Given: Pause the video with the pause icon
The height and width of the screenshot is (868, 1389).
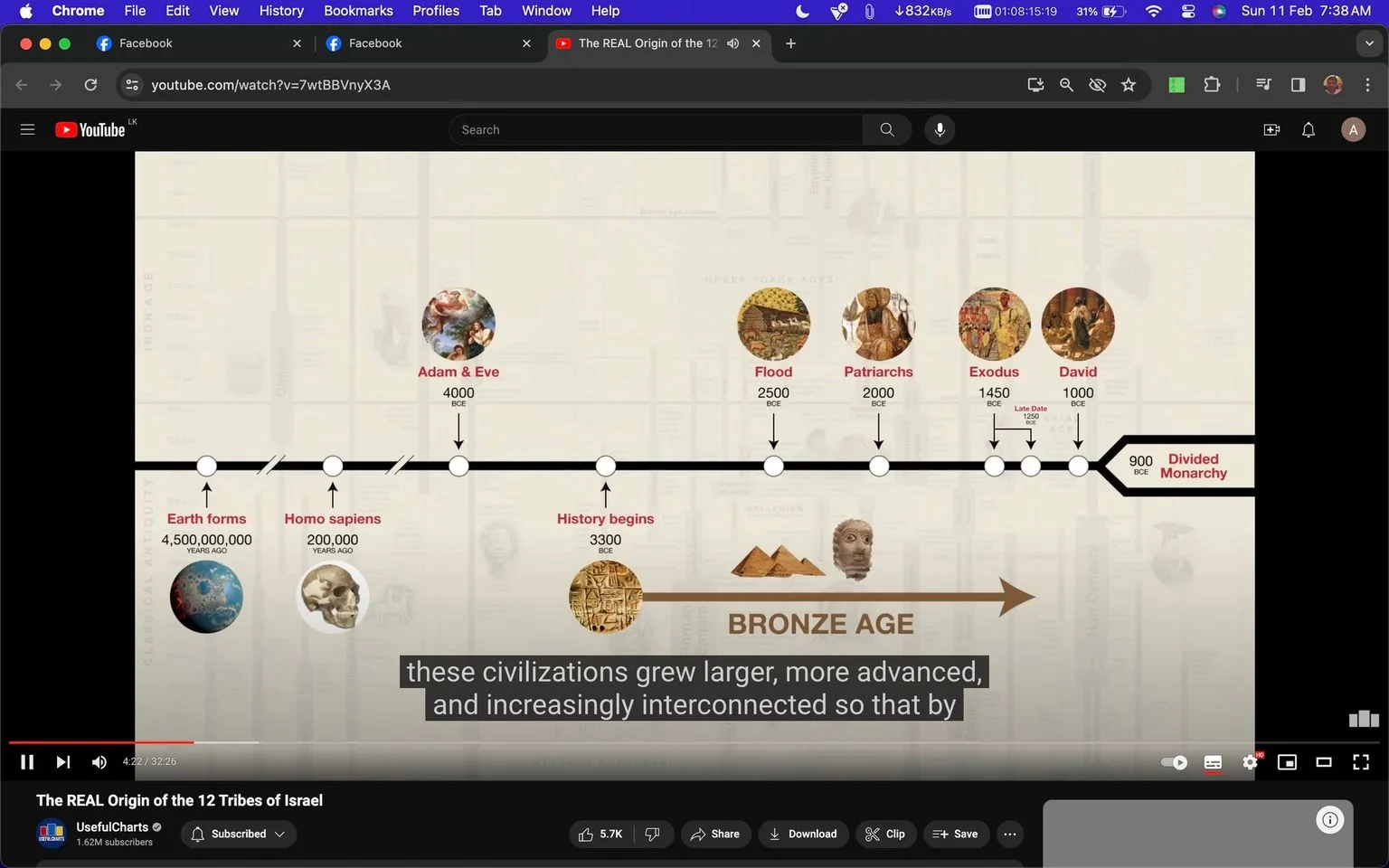Looking at the screenshot, I should 27,762.
